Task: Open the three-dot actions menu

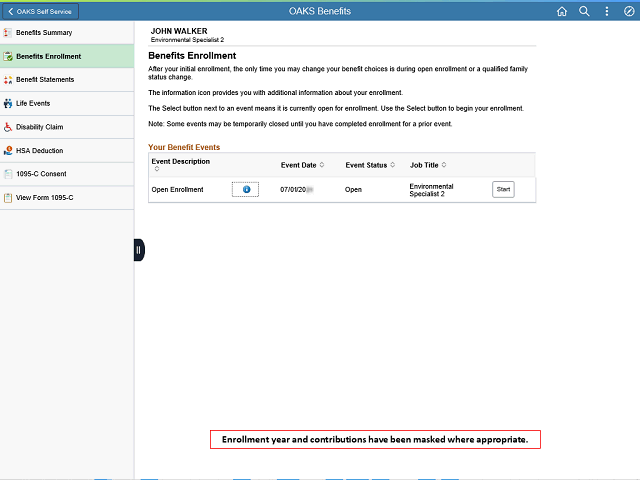Action: 607,11
